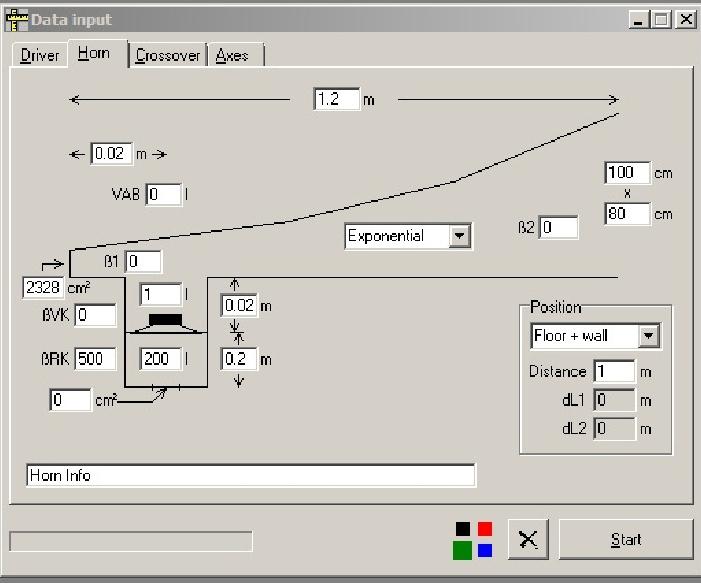
Task: Switch to the Driver tab
Action: pos(40,55)
